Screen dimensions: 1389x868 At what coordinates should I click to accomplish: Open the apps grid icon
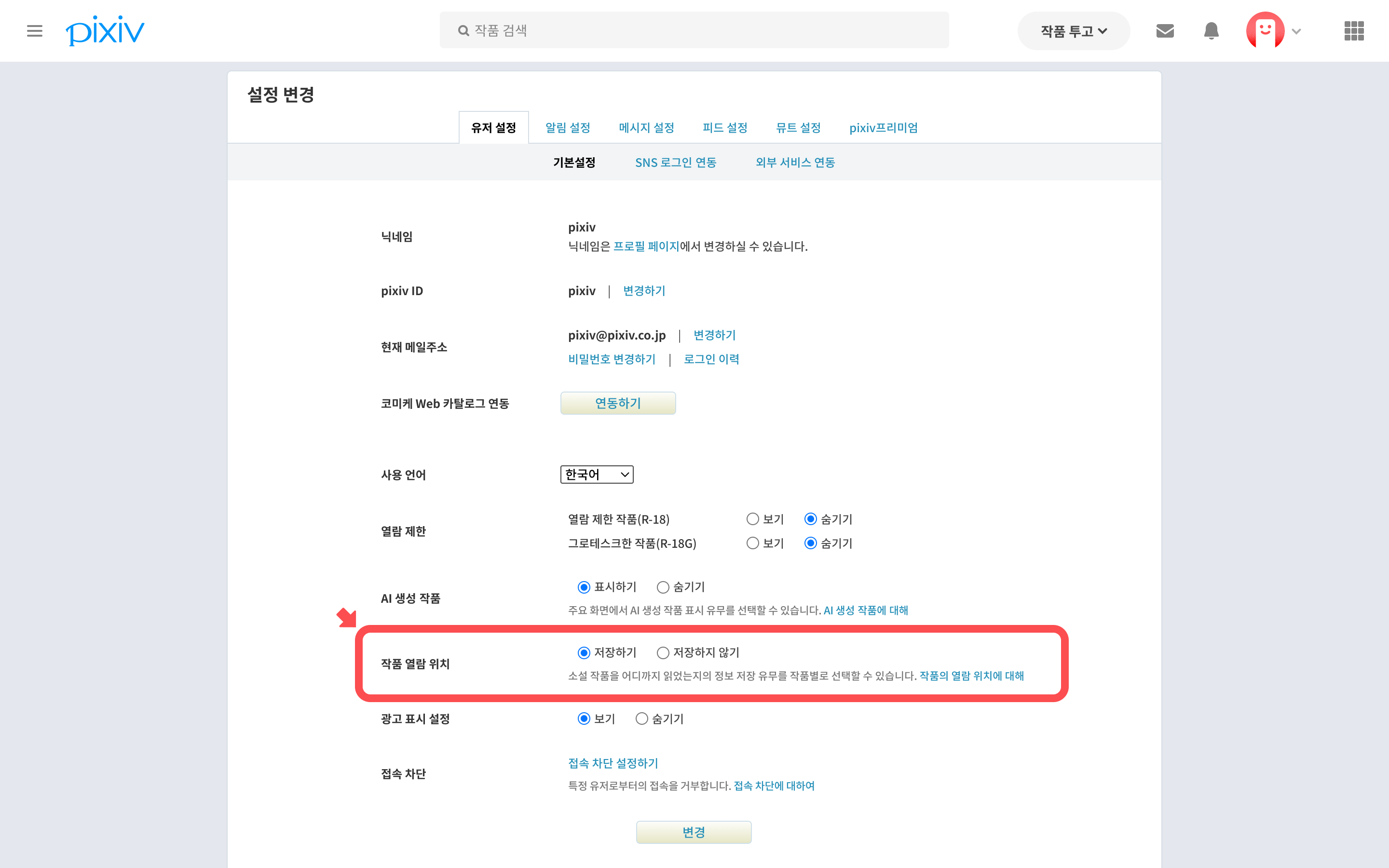[x=1353, y=30]
